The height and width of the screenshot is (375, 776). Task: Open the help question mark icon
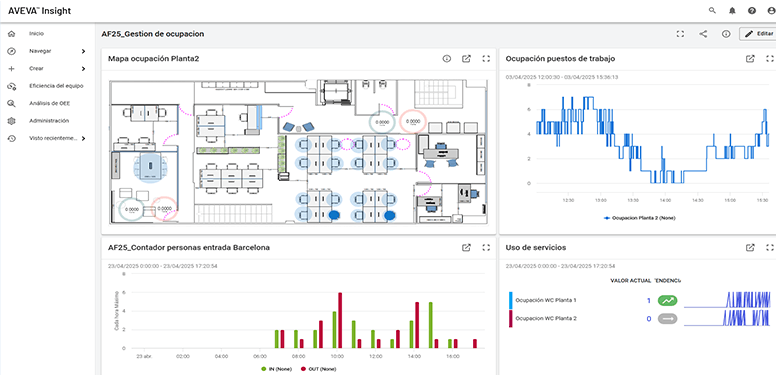(x=752, y=10)
